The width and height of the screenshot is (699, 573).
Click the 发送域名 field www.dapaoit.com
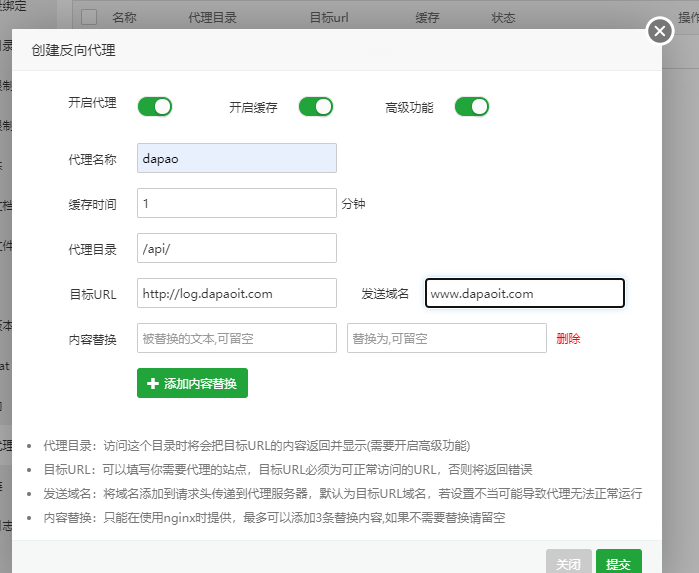pos(525,293)
